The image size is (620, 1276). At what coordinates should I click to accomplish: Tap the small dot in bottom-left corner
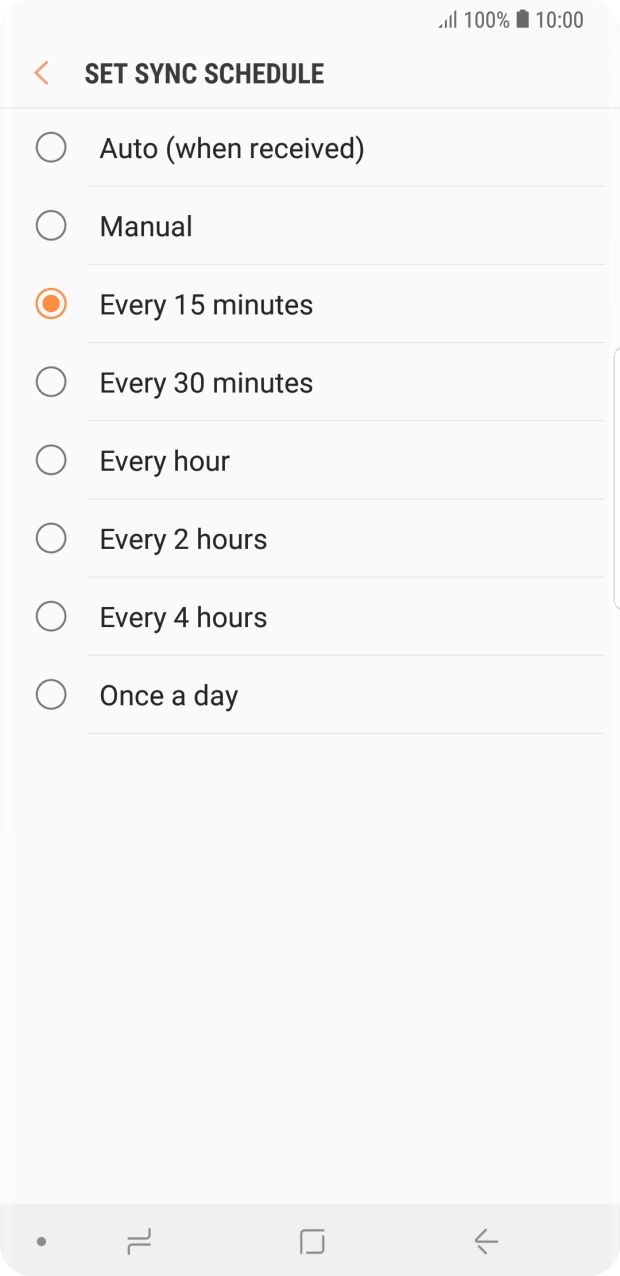pos(39,1242)
